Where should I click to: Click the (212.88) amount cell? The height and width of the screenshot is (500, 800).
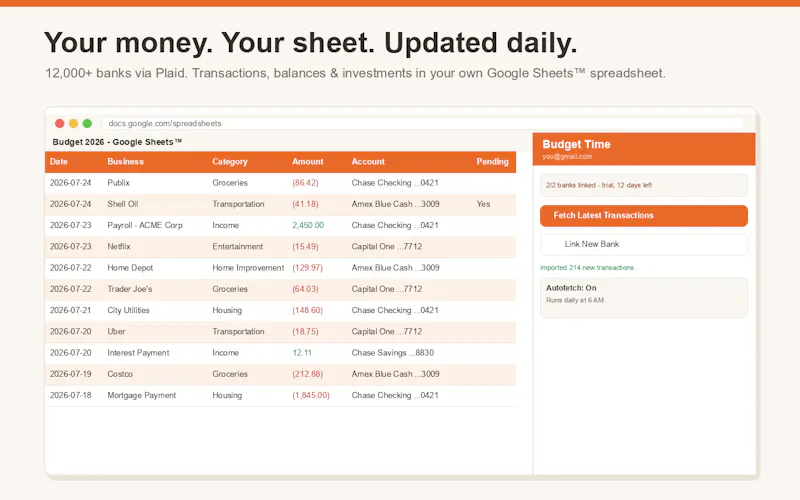[x=308, y=374]
